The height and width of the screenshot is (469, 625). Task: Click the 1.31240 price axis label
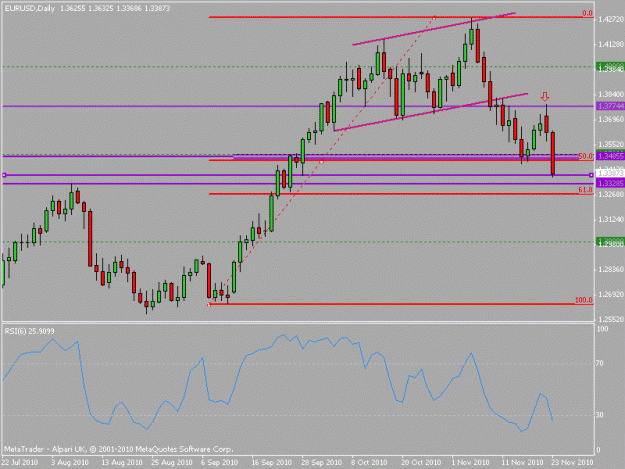[x=611, y=219]
